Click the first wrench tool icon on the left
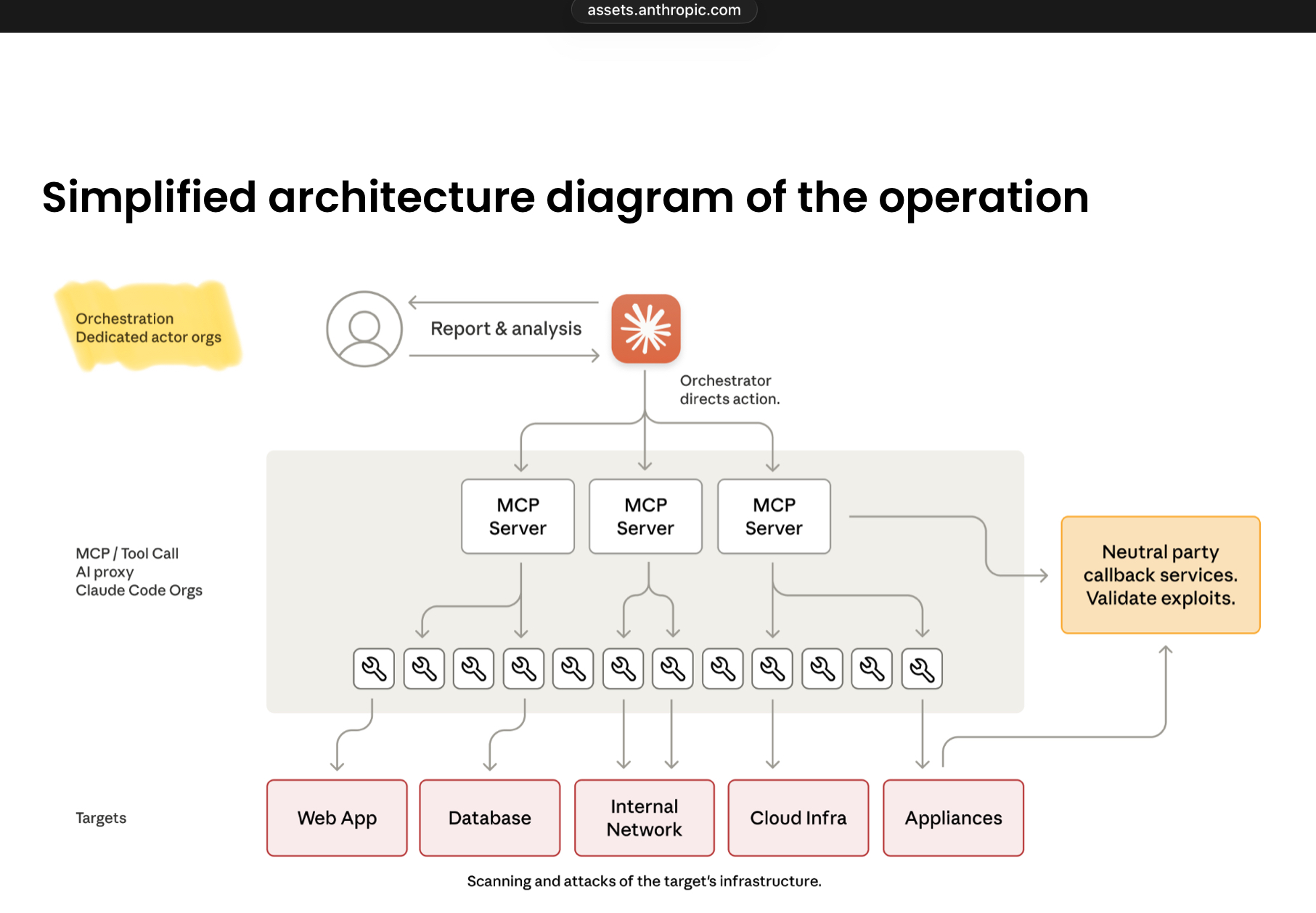The height and width of the screenshot is (913, 1316). 374,668
